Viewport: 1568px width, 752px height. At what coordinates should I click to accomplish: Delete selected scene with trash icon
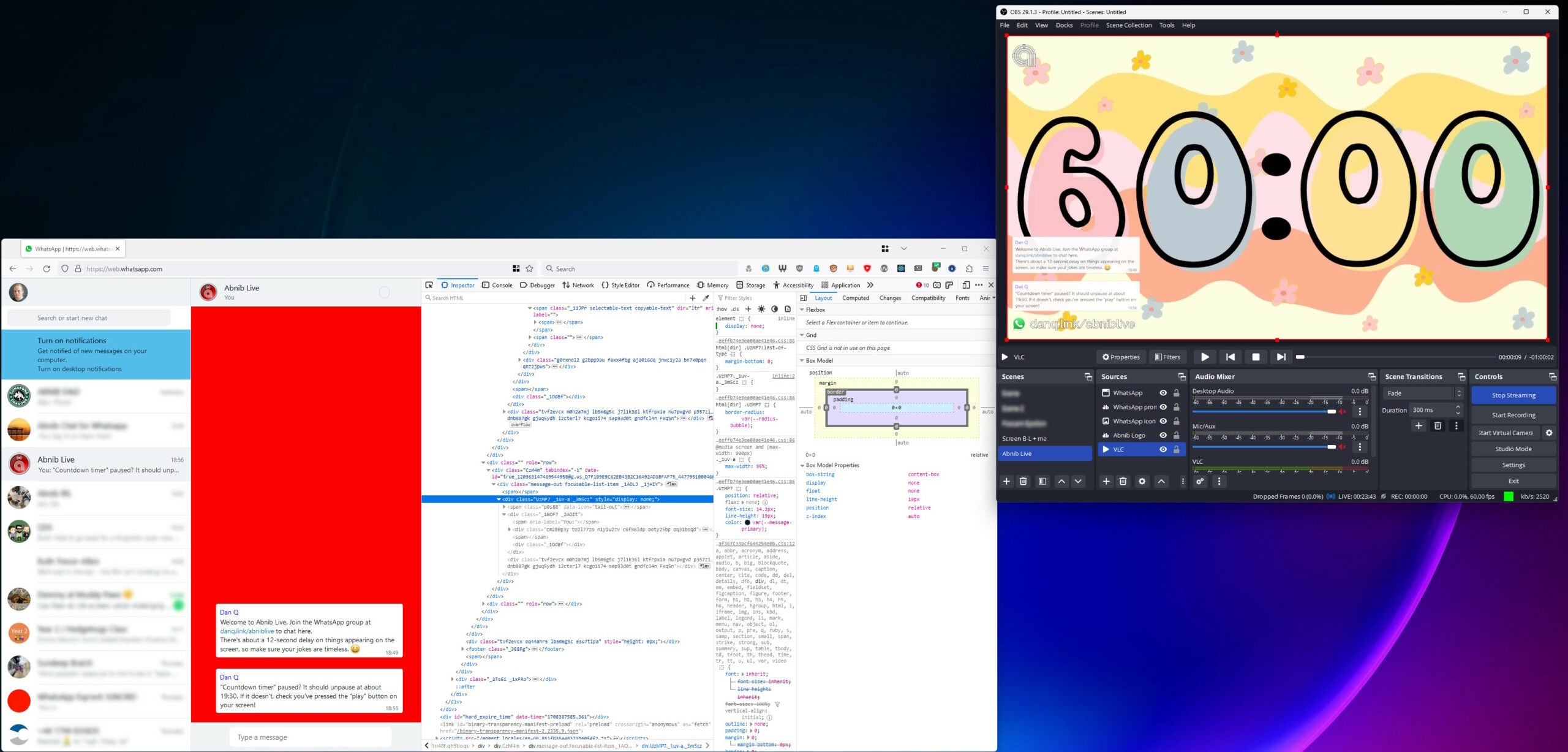[1023, 481]
